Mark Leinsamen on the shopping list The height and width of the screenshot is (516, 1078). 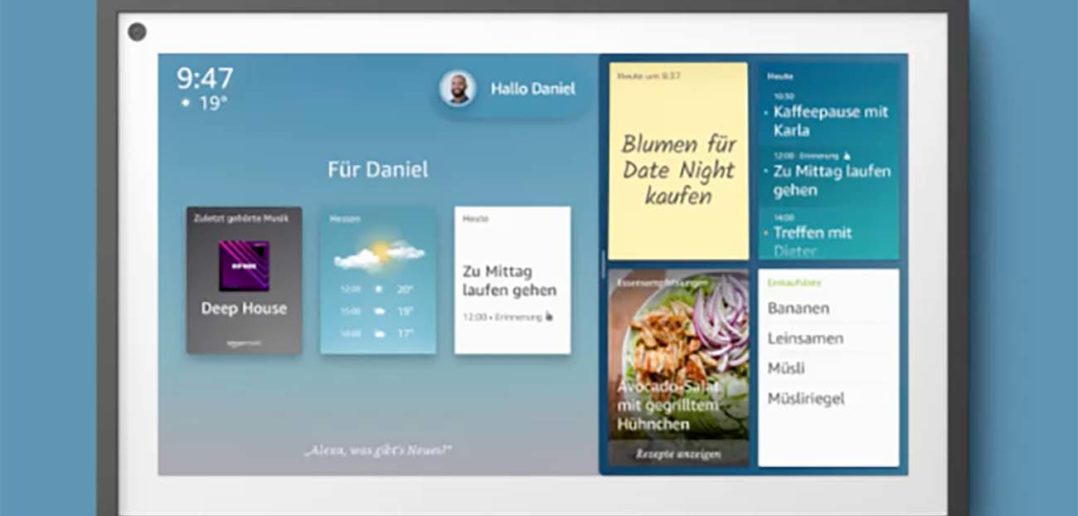point(805,338)
